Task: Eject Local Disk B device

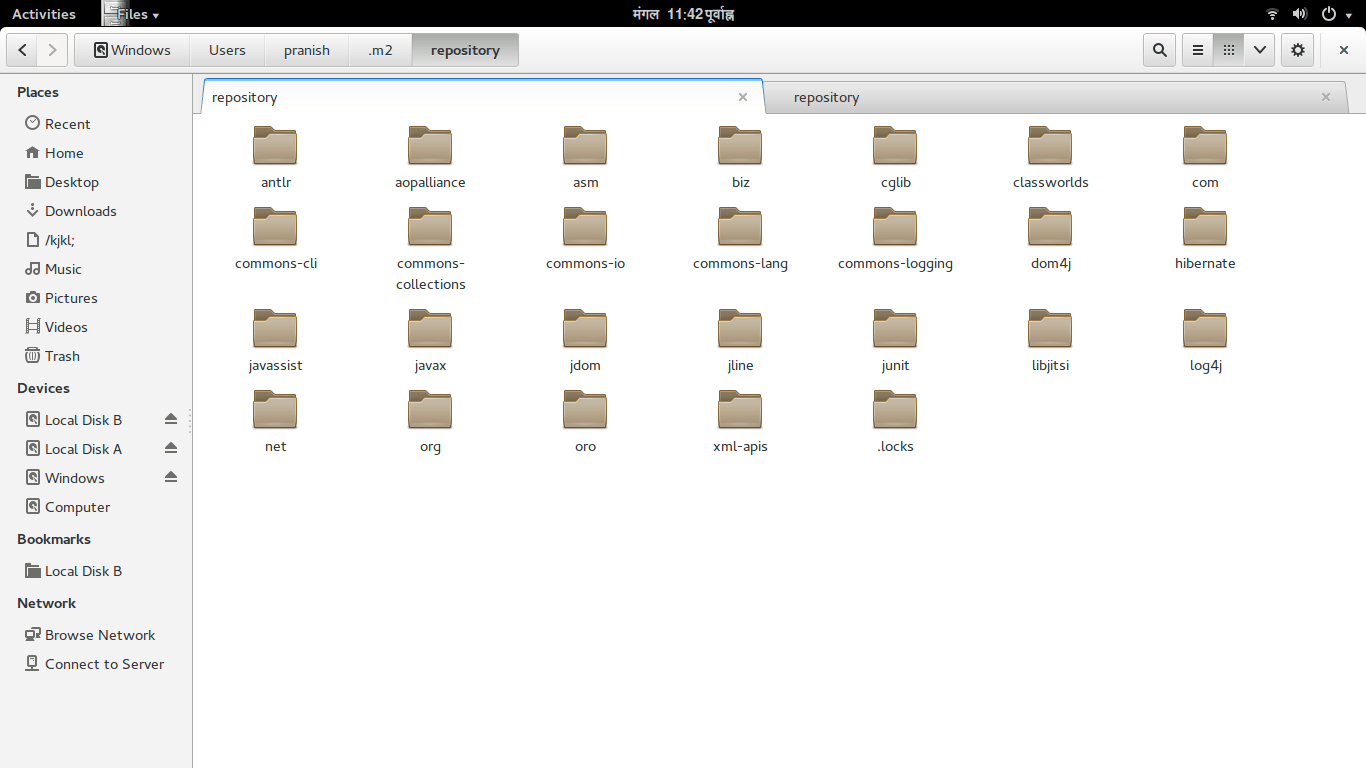Action: pos(170,419)
